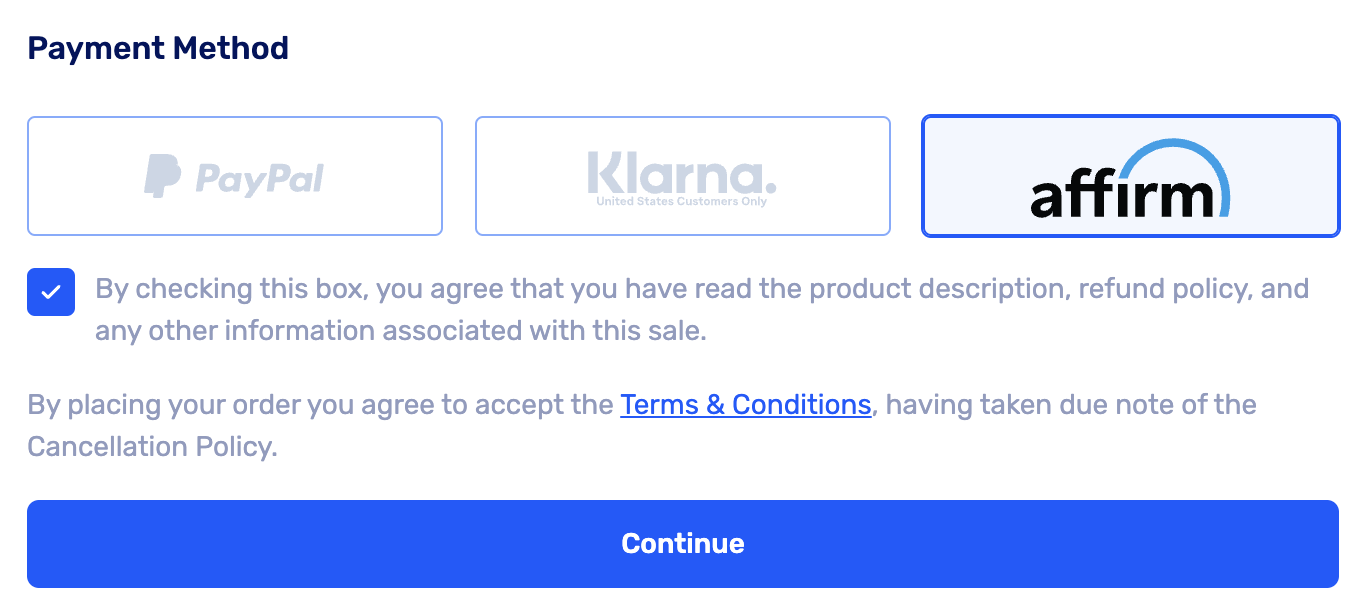The image size is (1364, 612).
Task: Choose Klarna as the payment option
Action: pos(682,176)
